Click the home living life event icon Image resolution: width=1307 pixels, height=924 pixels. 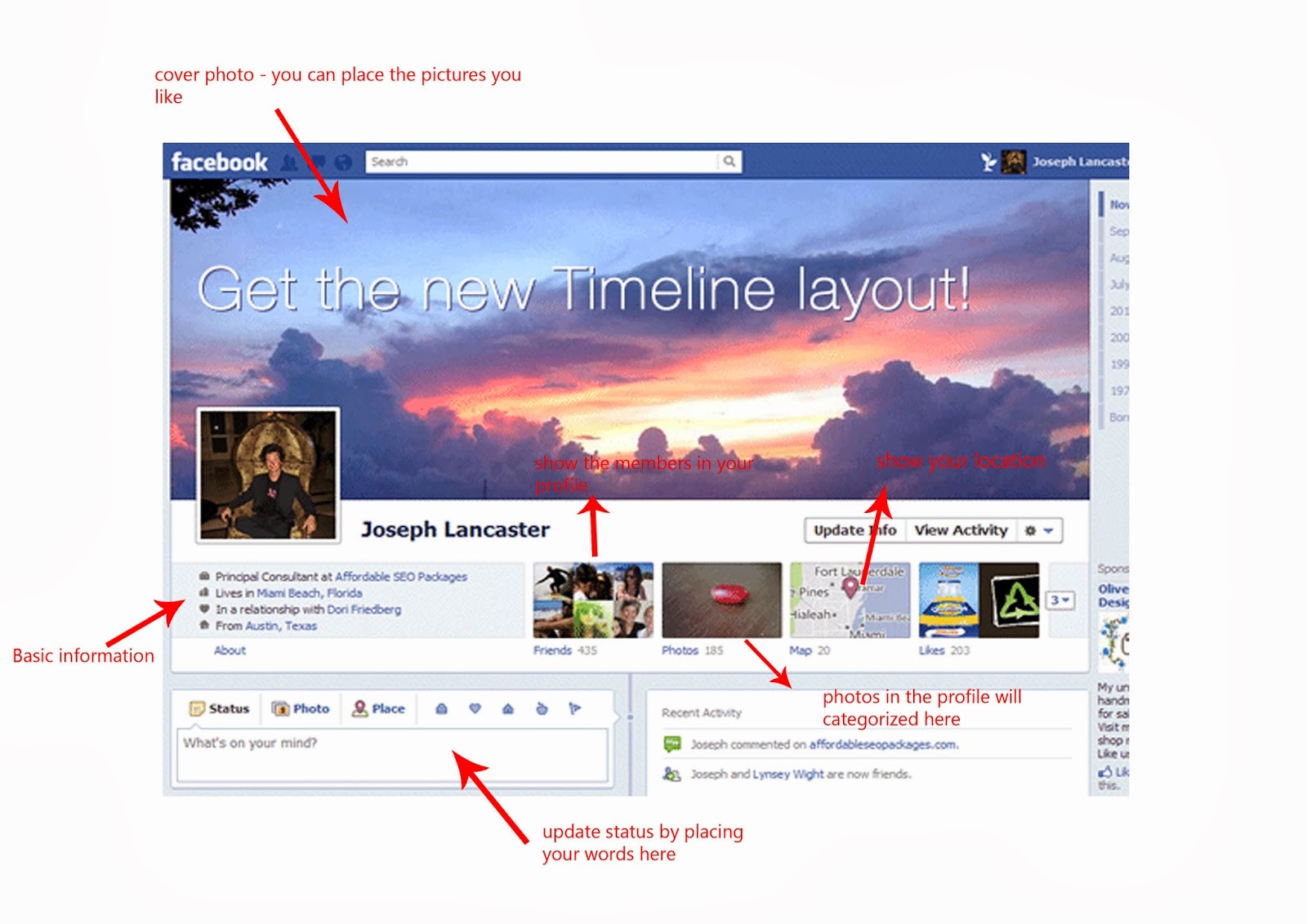point(508,708)
